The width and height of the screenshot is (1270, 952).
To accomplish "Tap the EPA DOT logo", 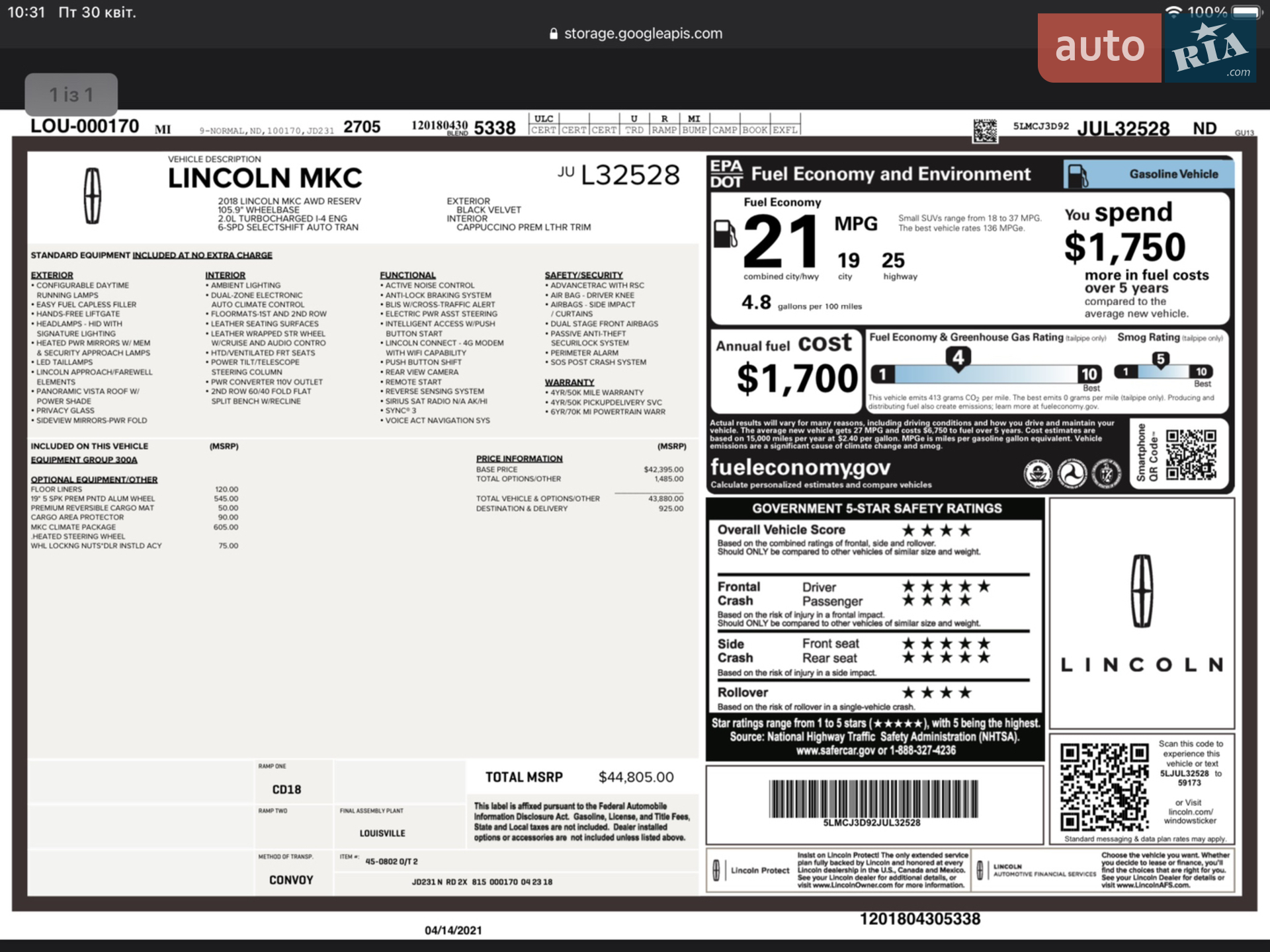I will coord(726,174).
